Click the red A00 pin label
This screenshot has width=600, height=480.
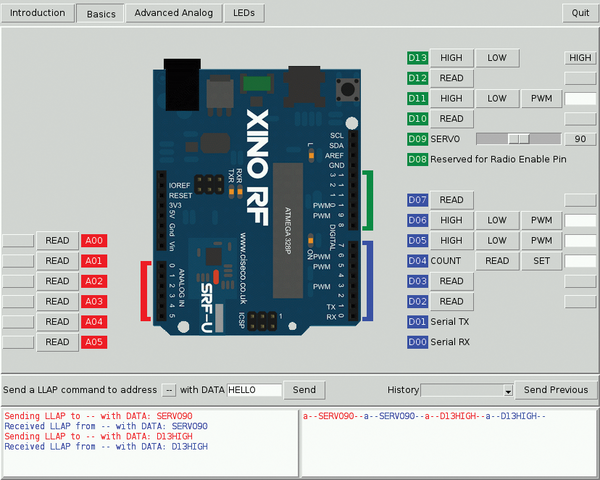94,240
